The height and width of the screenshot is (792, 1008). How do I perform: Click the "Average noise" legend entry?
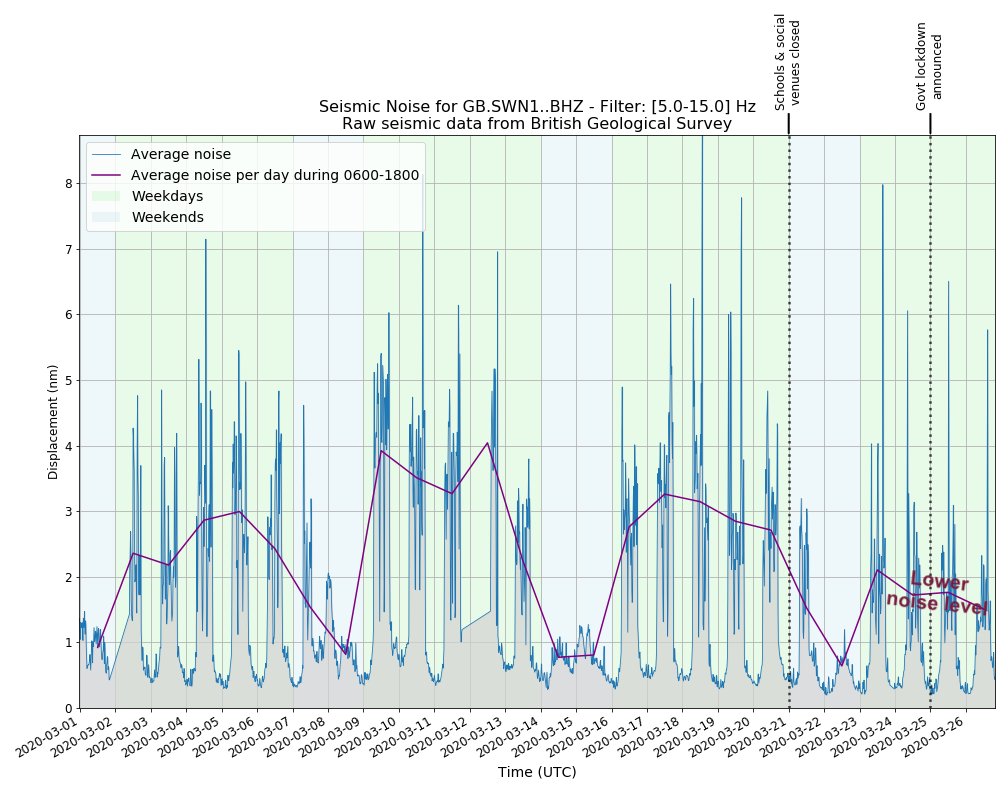pyautogui.click(x=180, y=154)
